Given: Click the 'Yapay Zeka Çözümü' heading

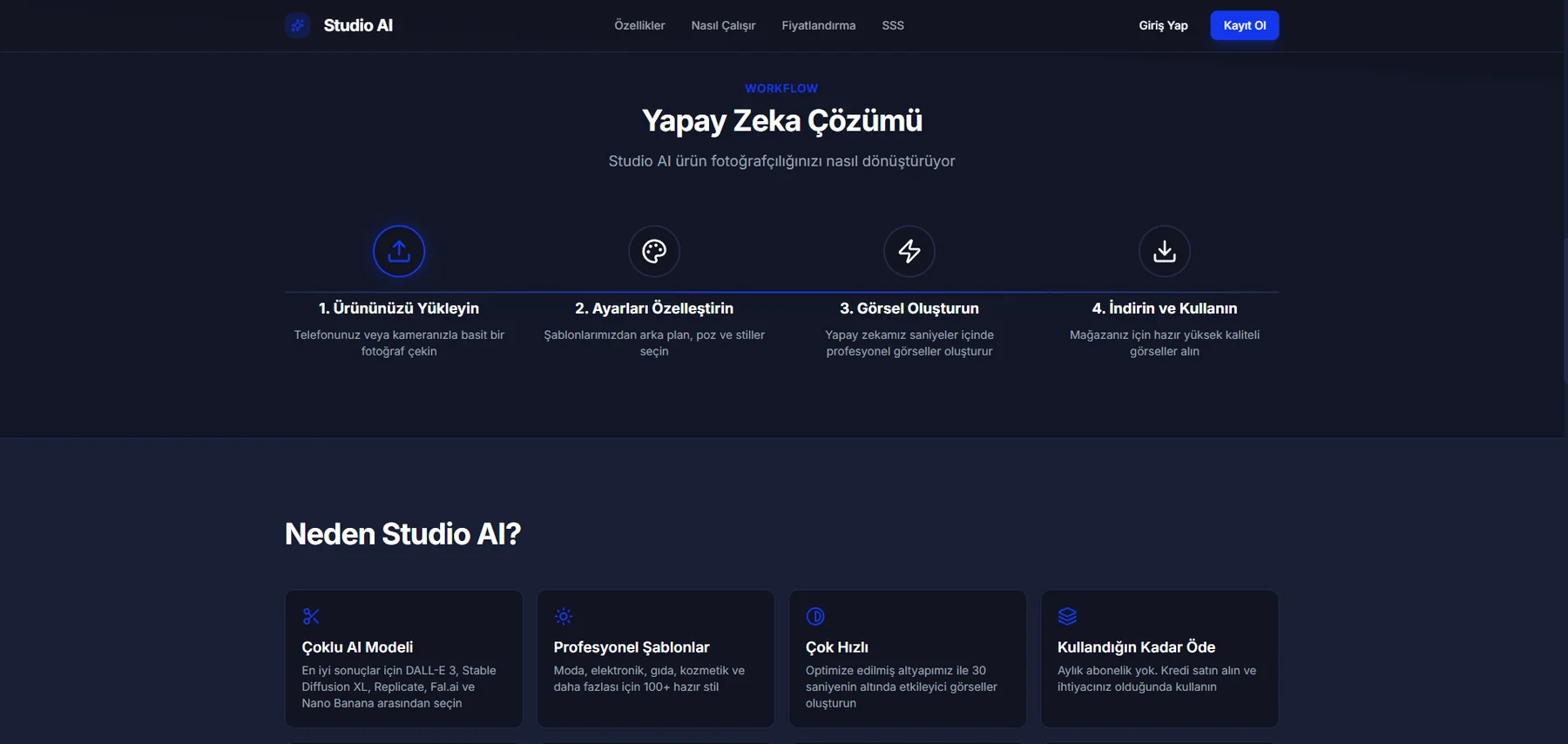Looking at the screenshot, I should 781,121.
